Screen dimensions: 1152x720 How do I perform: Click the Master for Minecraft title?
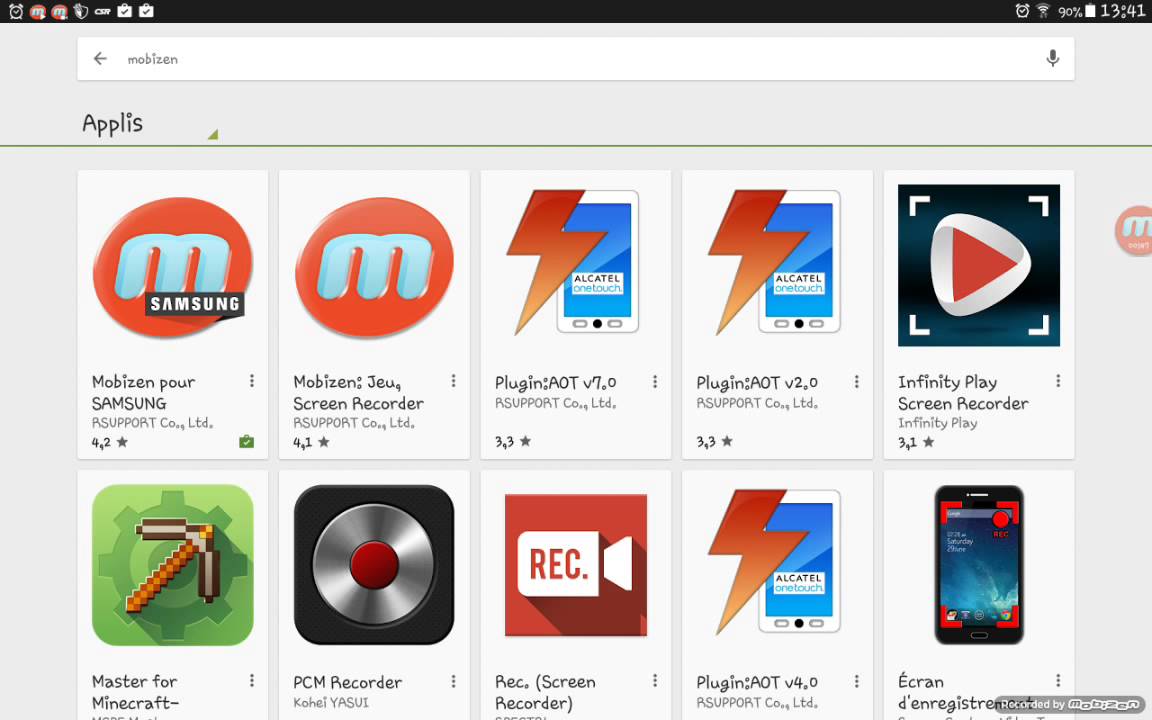135,692
